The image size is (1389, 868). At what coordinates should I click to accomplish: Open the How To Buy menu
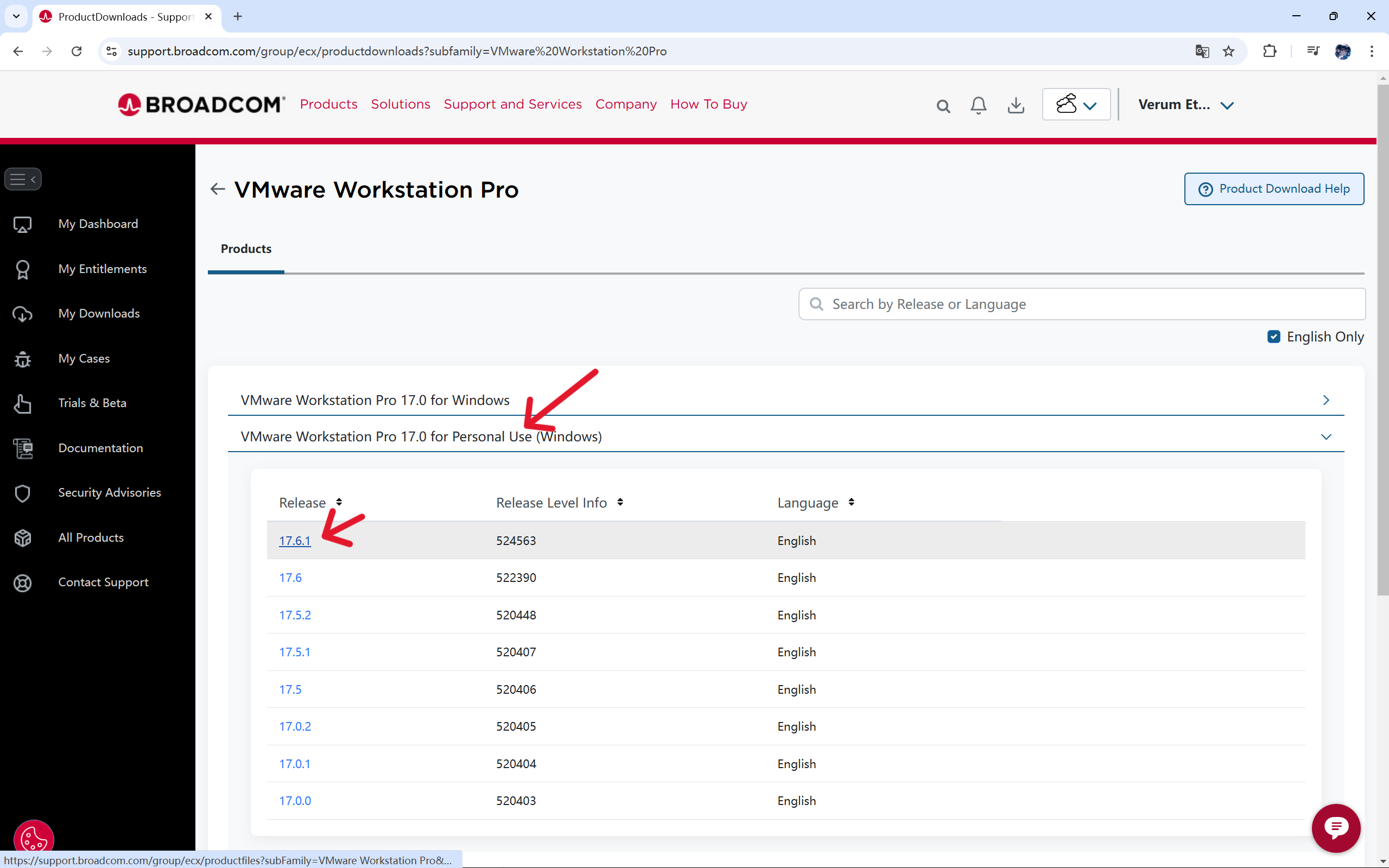pos(708,104)
